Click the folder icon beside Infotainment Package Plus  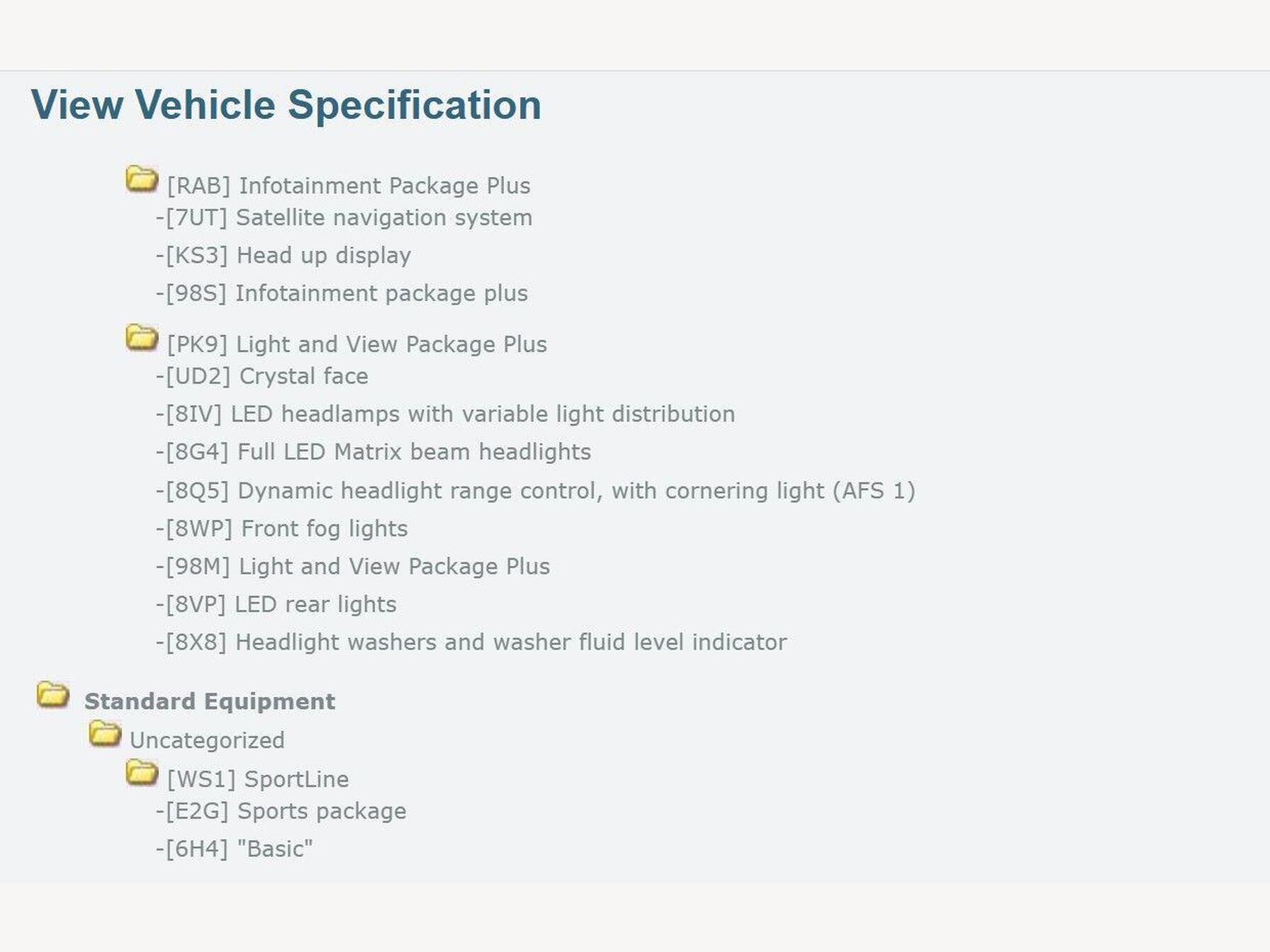(x=142, y=179)
